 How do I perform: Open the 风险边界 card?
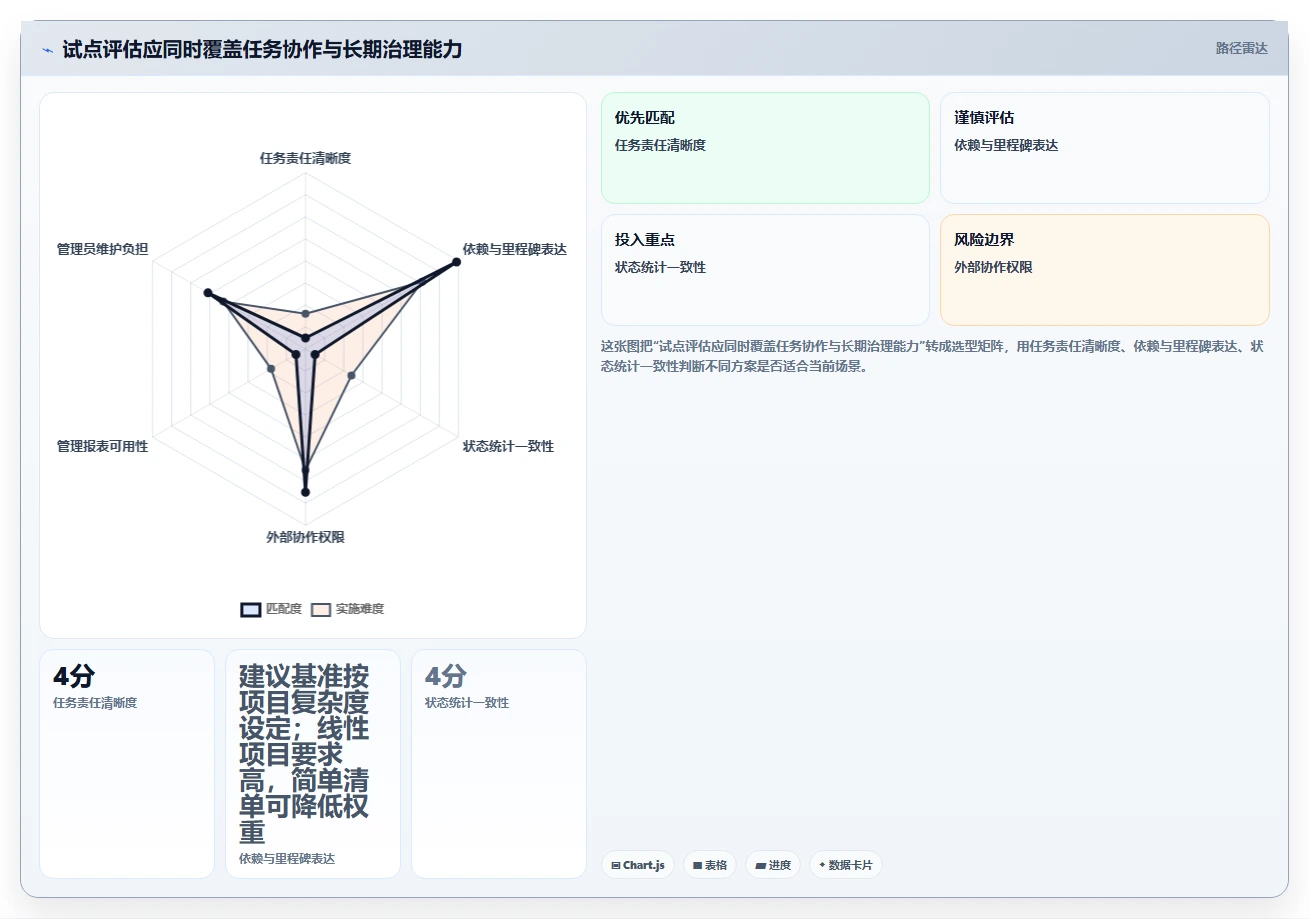coord(1105,270)
